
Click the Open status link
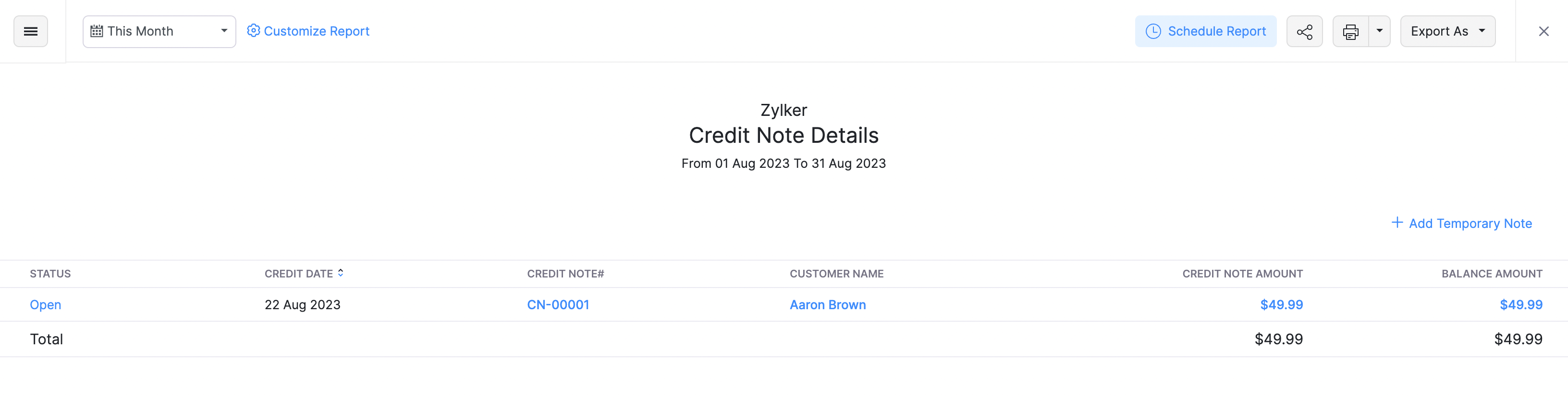pyautogui.click(x=46, y=304)
